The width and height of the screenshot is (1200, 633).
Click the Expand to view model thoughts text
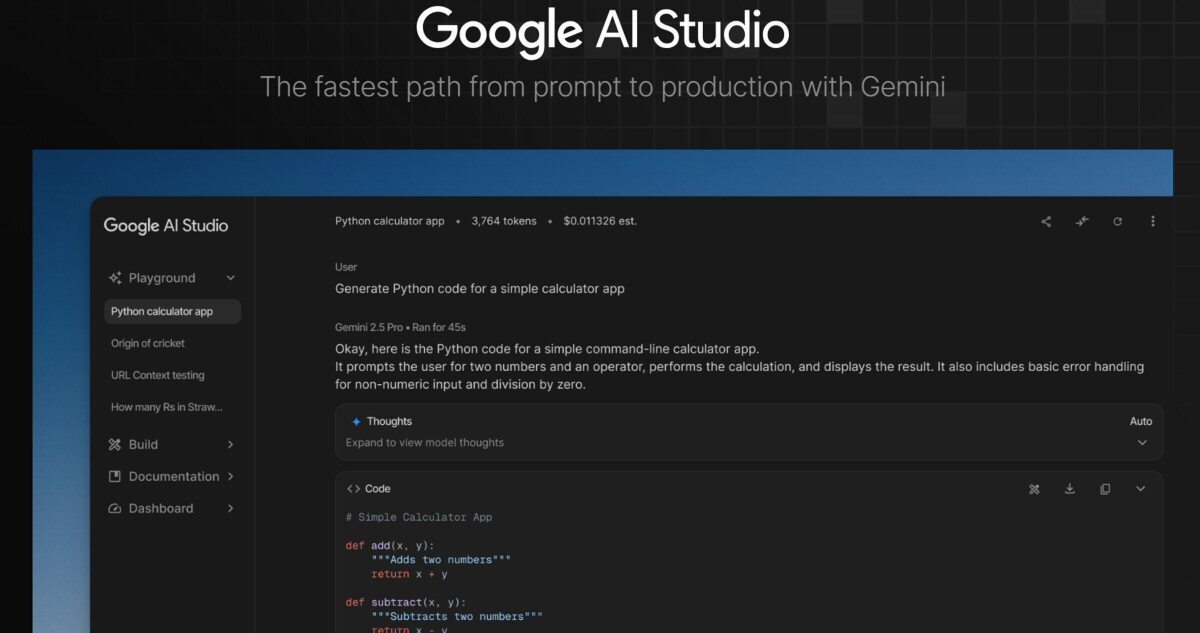coord(425,443)
